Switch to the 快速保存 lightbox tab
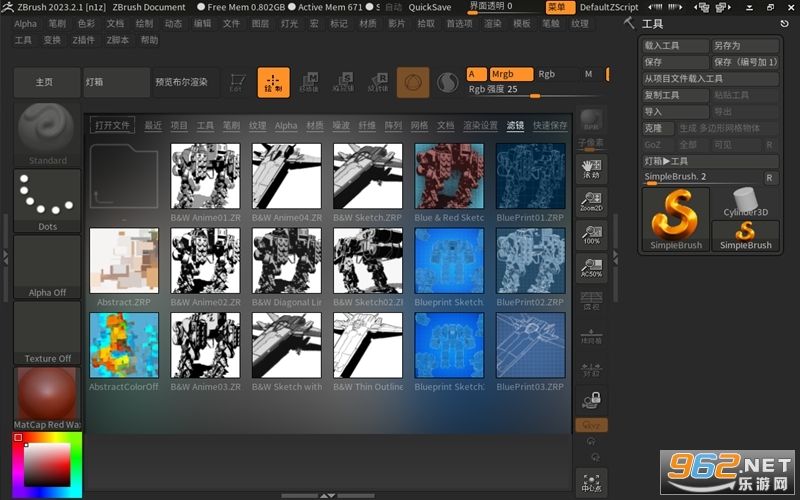Screen dimensions: 800x500 (550, 126)
